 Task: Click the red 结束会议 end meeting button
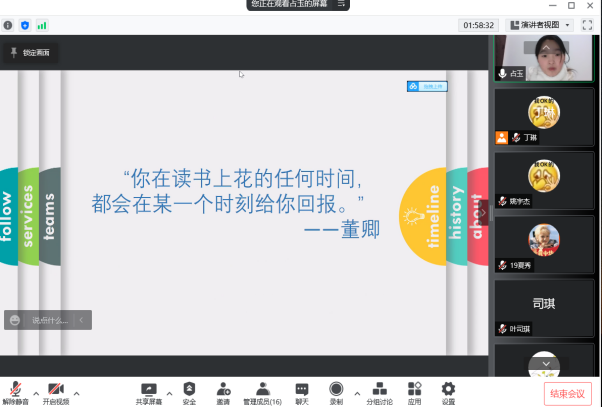click(x=567, y=393)
